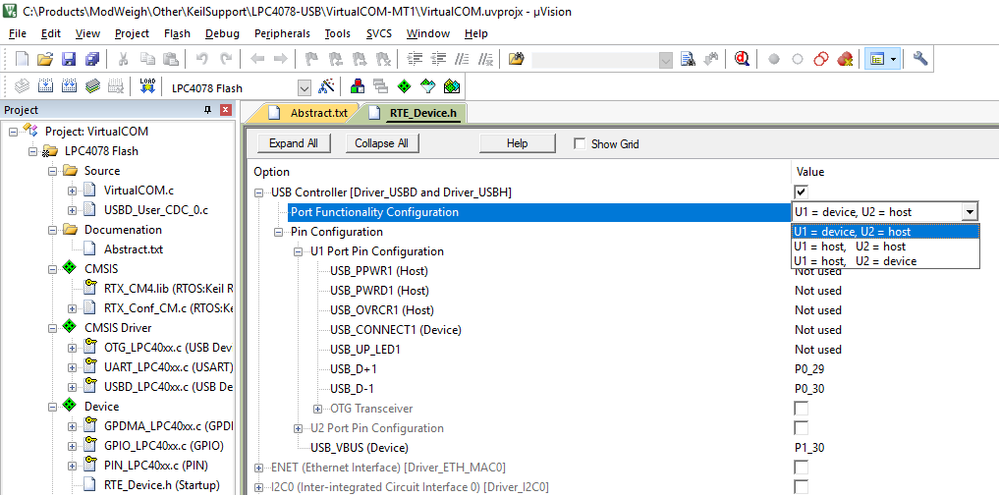Select USBD_User_CDC_0.c in project tree
The image size is (999, 495).
(x=156, y=210)
